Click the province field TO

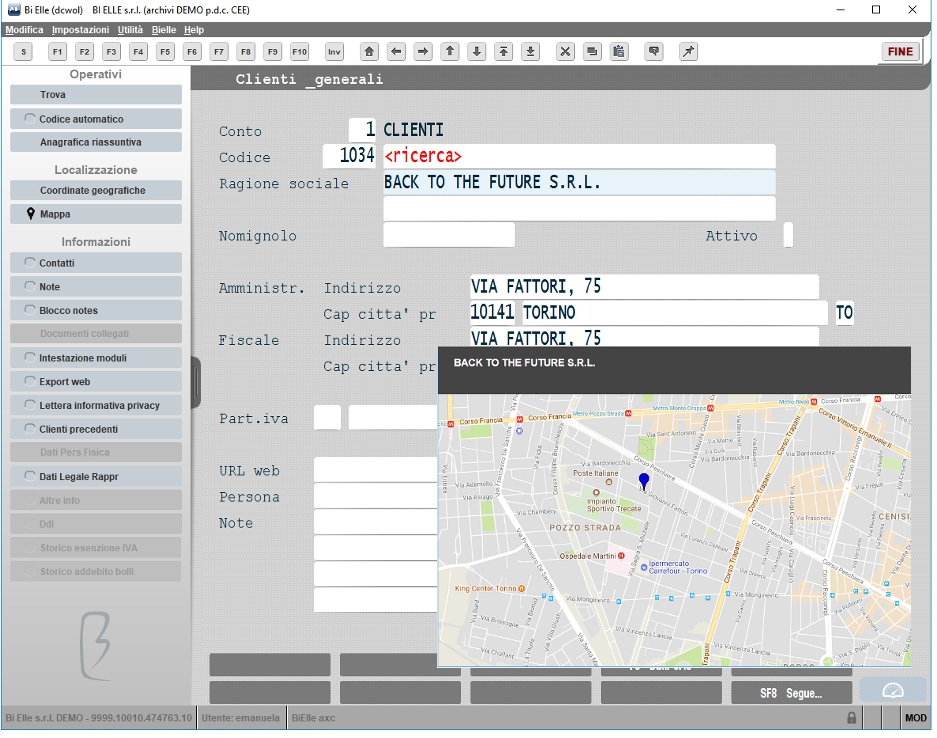click(844, 313)
